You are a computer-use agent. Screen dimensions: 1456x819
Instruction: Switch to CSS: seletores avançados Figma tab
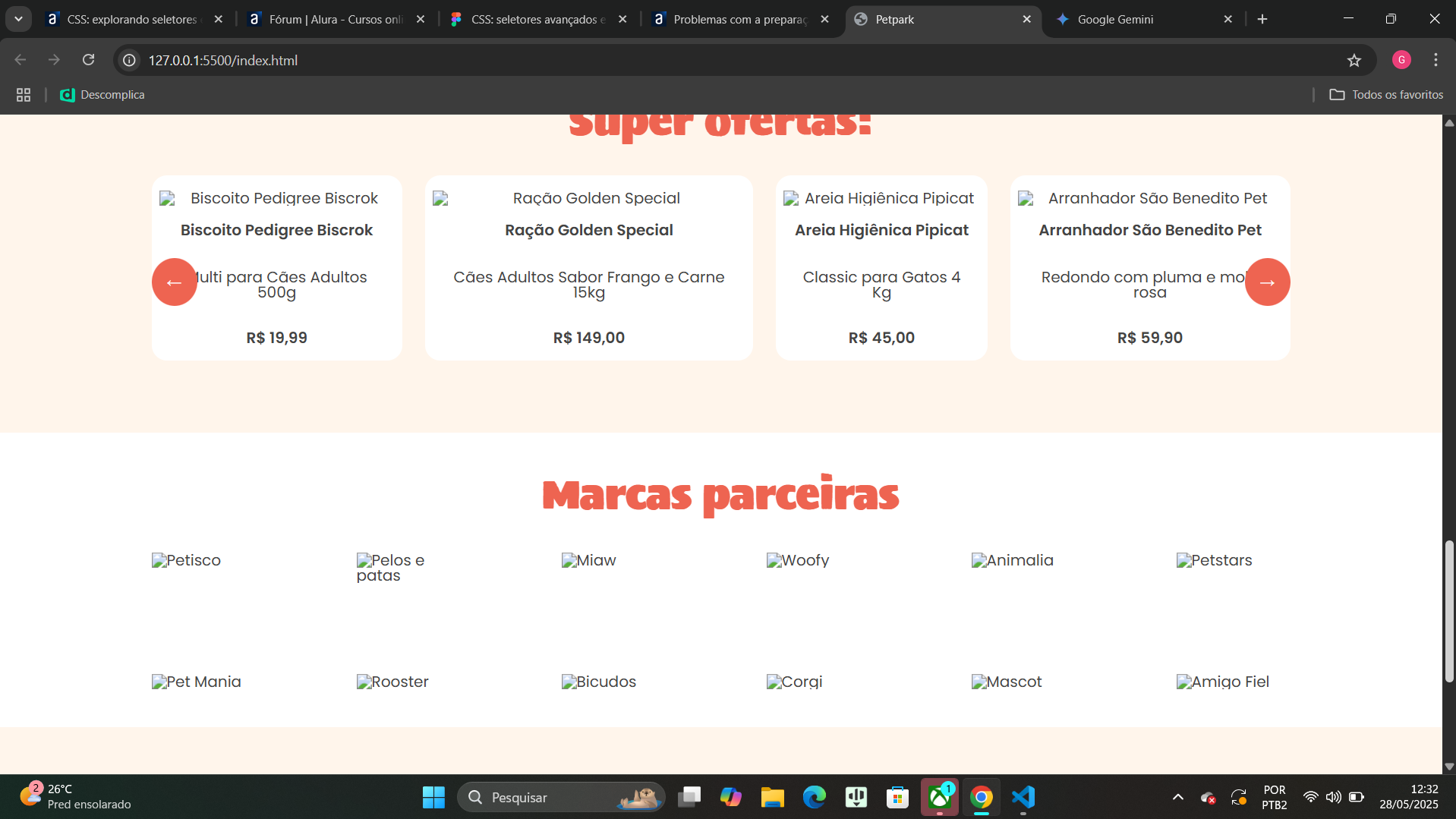537,19
